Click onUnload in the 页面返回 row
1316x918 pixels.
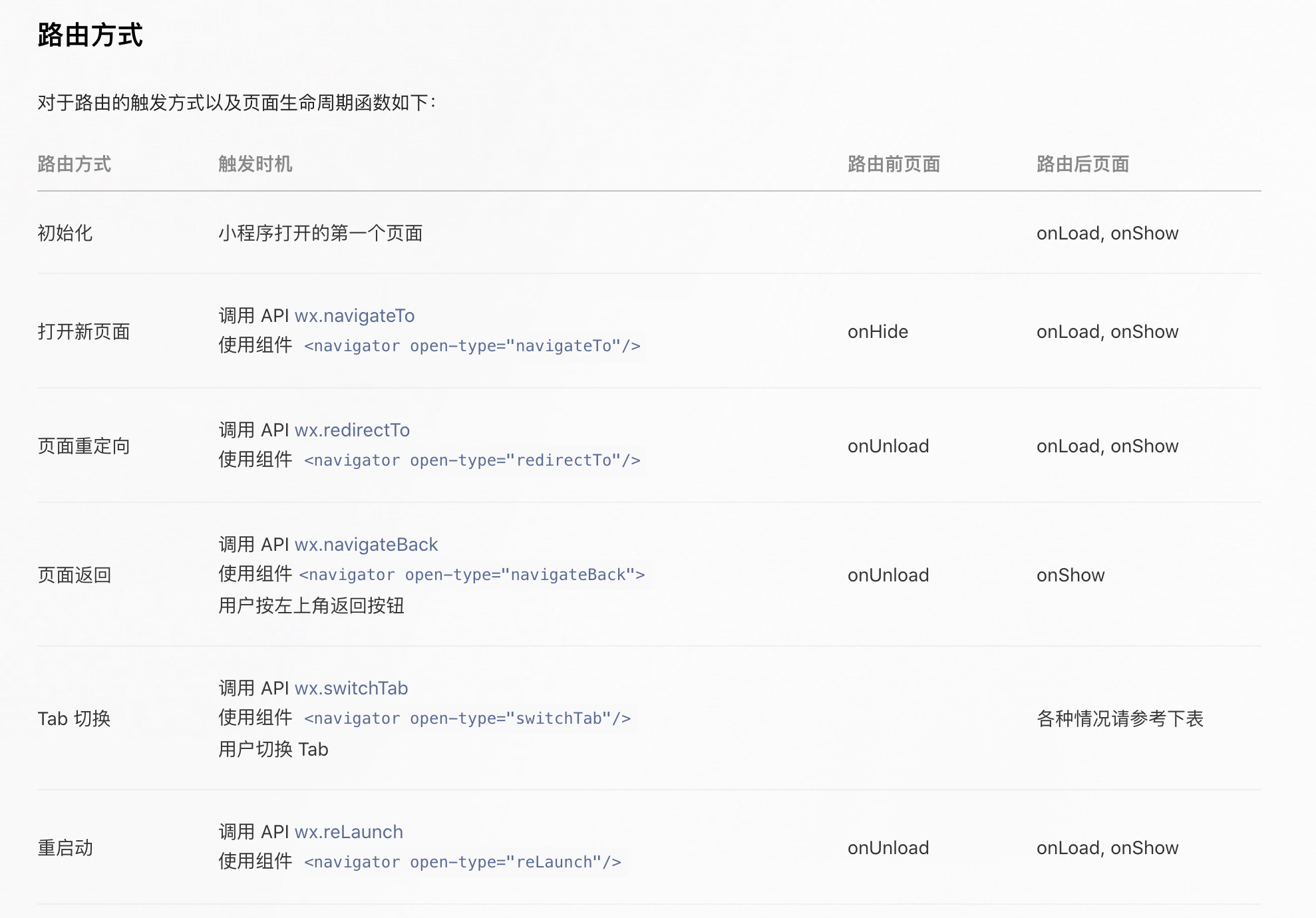coord(888,575)
